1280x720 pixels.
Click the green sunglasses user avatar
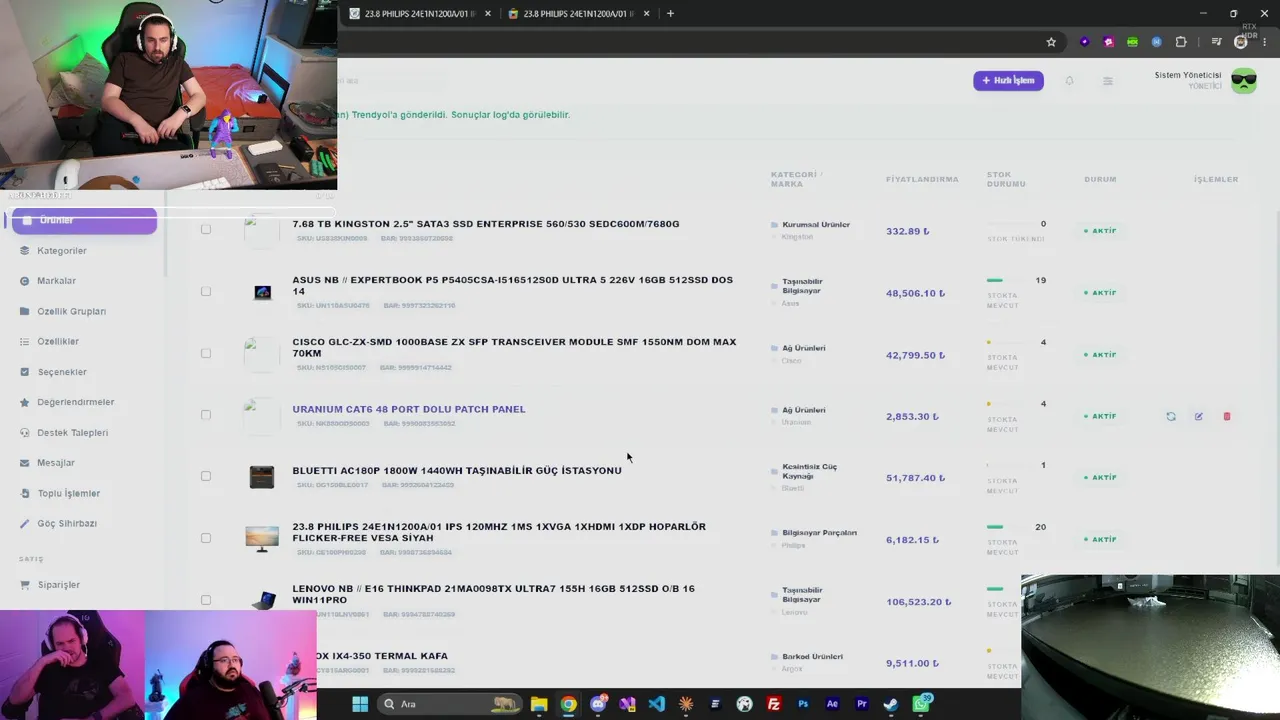point(1244,81)
